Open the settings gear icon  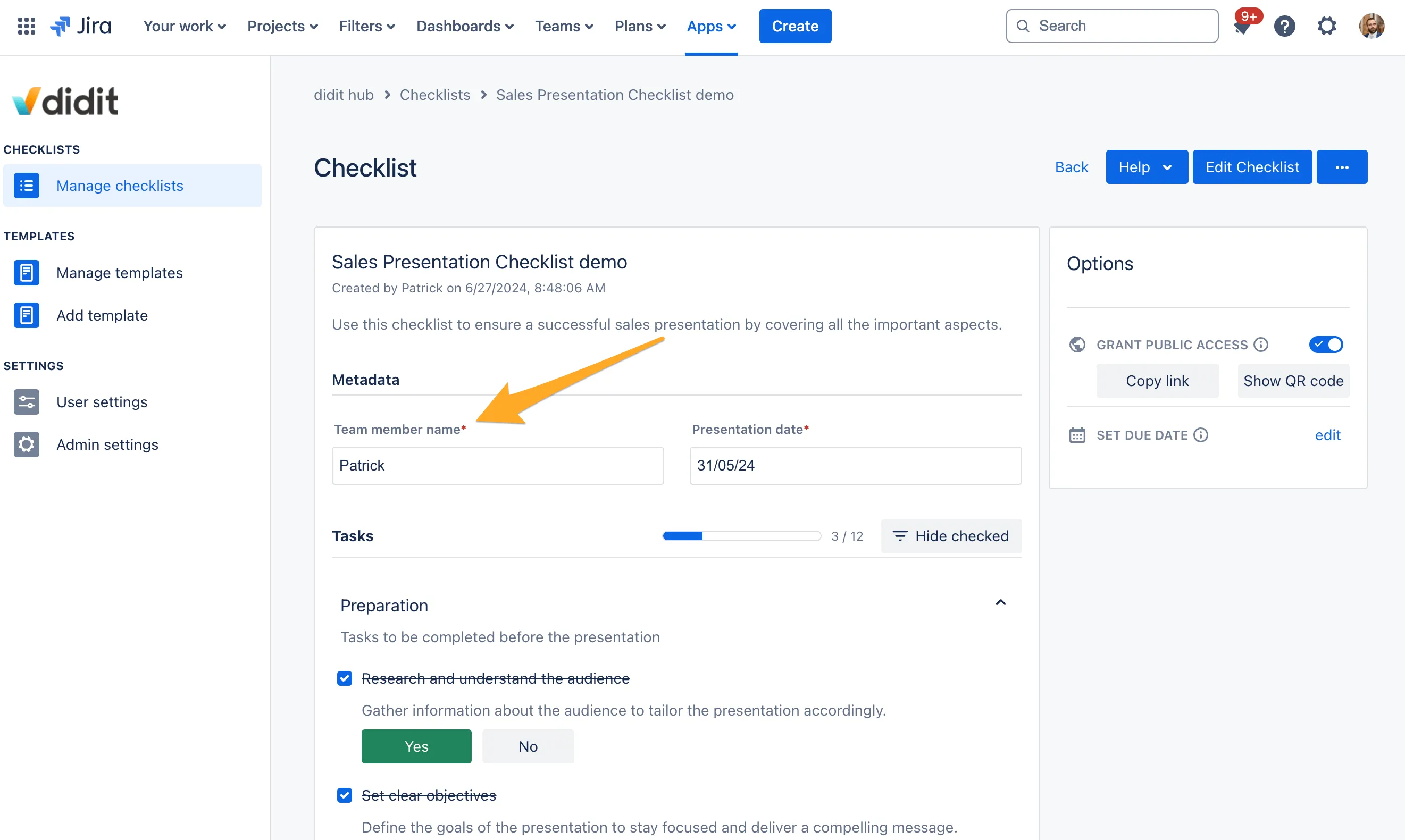1327,26
